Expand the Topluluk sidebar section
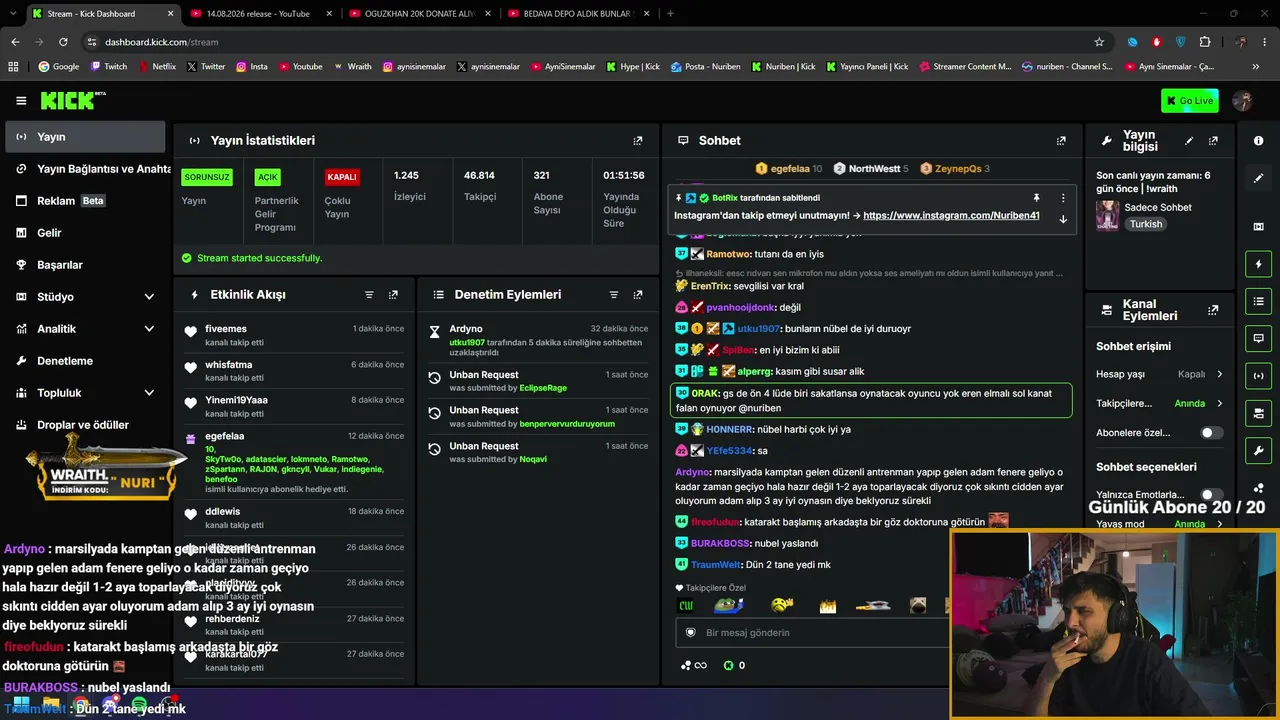1280x720 pixels. 149,393
